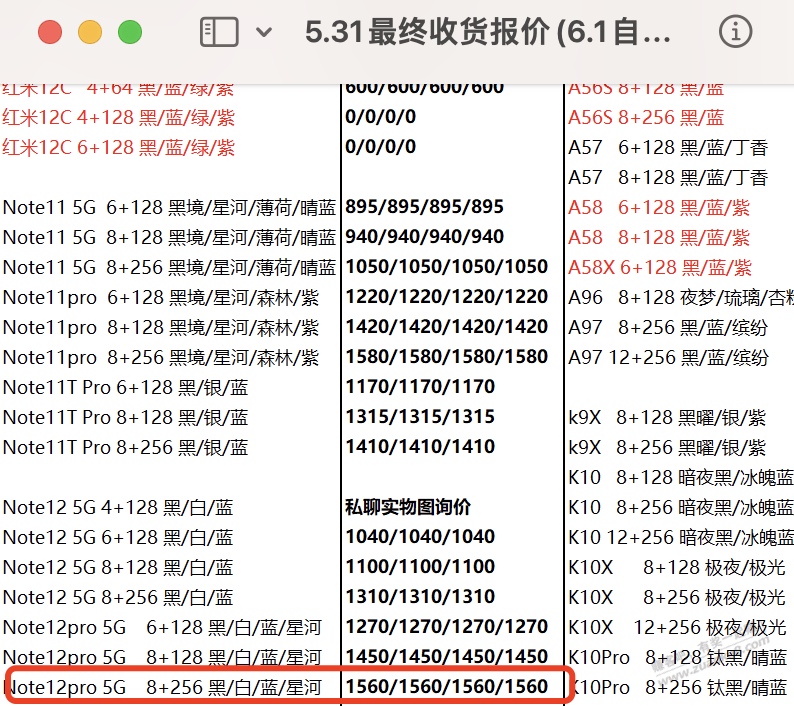The image size is (794, 706).
Task: Select Note11 5G 8+128 黑境 row
Action: [x=169, y=238]
